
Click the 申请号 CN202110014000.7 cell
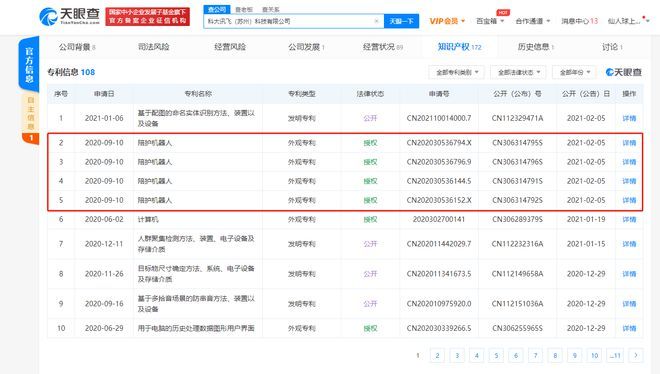click(x=439, y=119)
